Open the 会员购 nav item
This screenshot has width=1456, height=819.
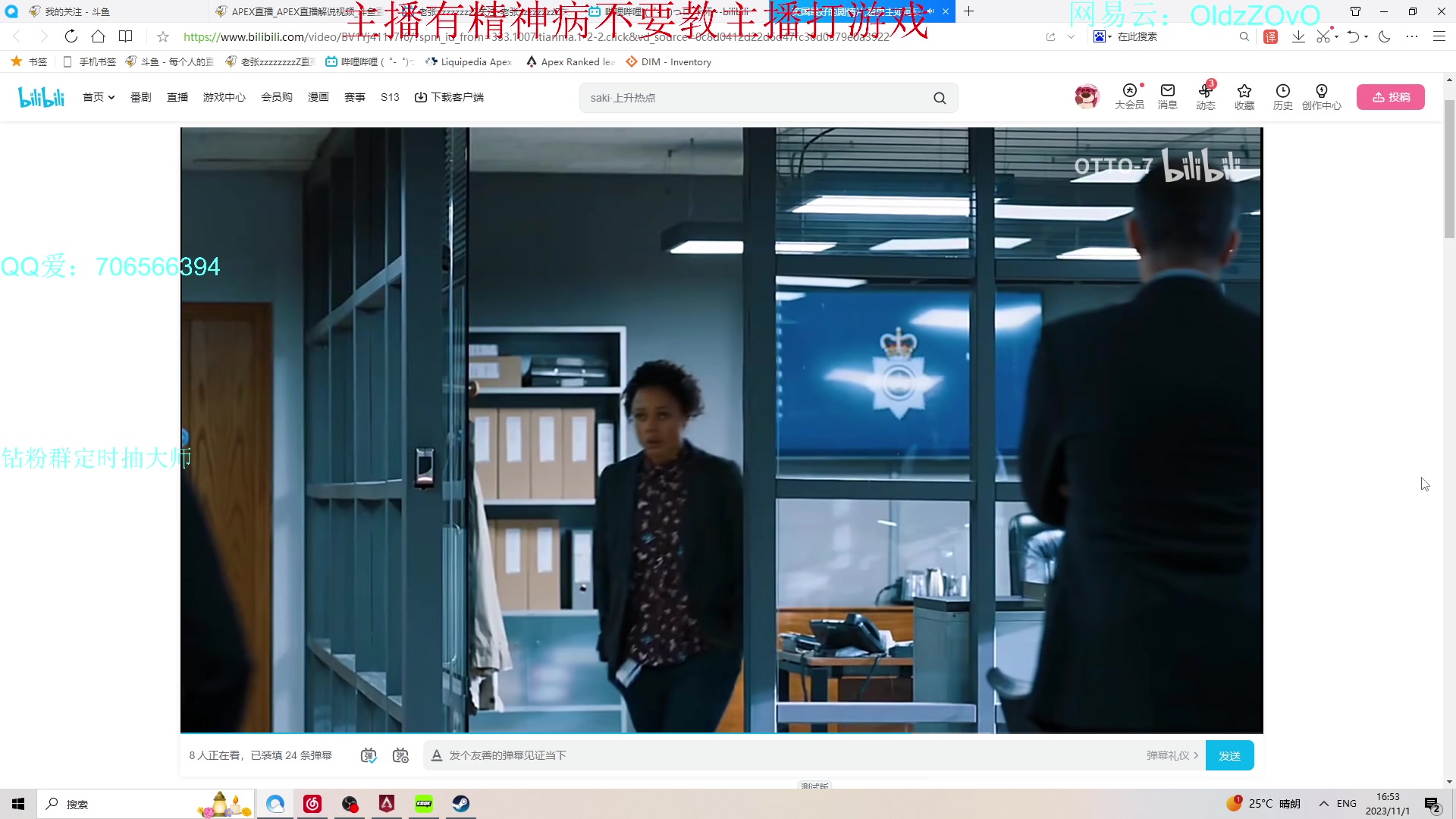point(277,97)
